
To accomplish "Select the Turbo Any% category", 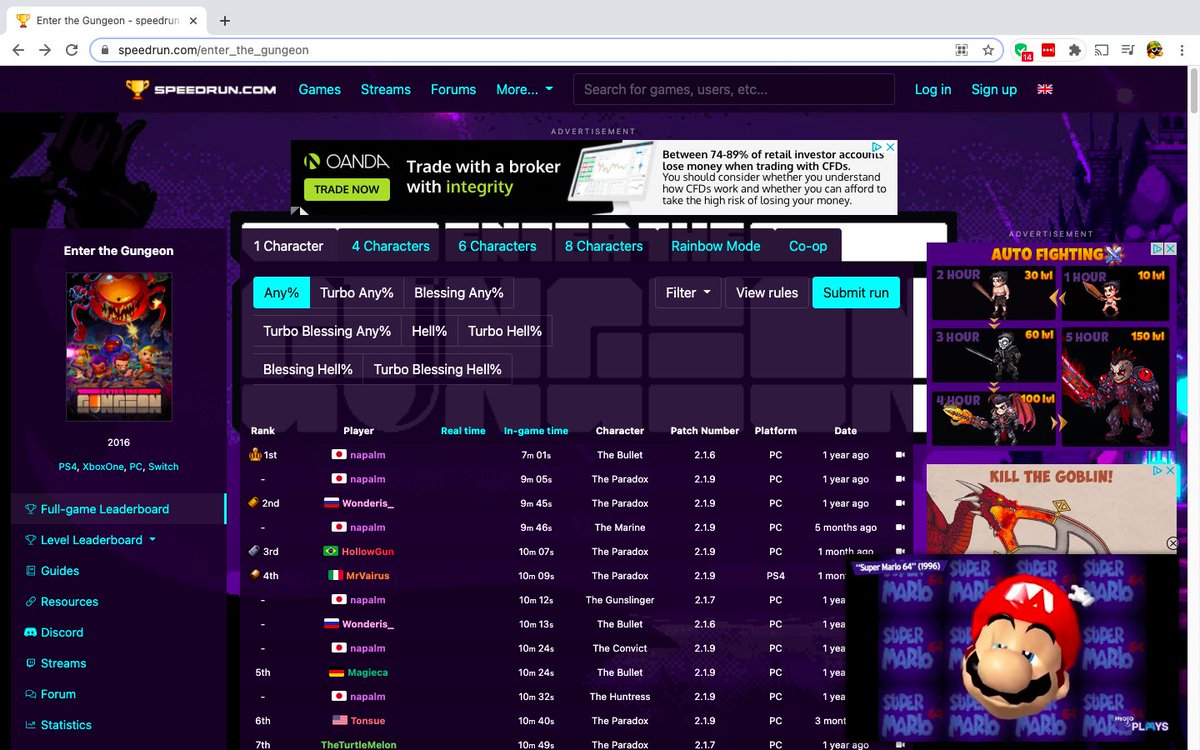I will click(x=357, y=293).
